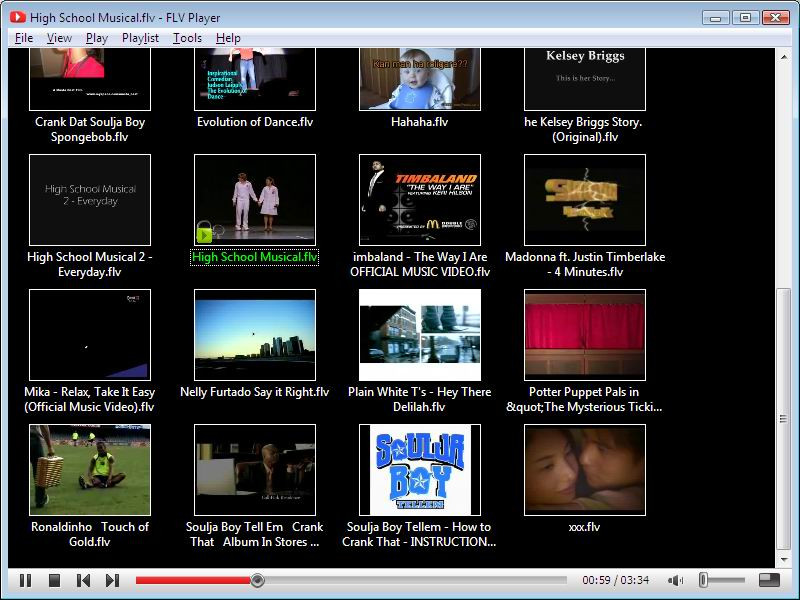Minimize the FLV Player window
The image size is (800, 600).
coord(715,18)
